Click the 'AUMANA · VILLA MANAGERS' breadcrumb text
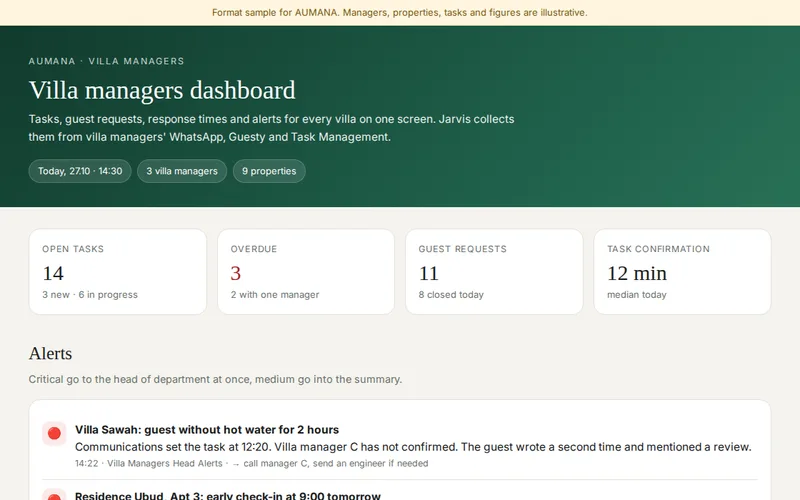The width and height of the screenshot is (800, 500). [106, 61]
